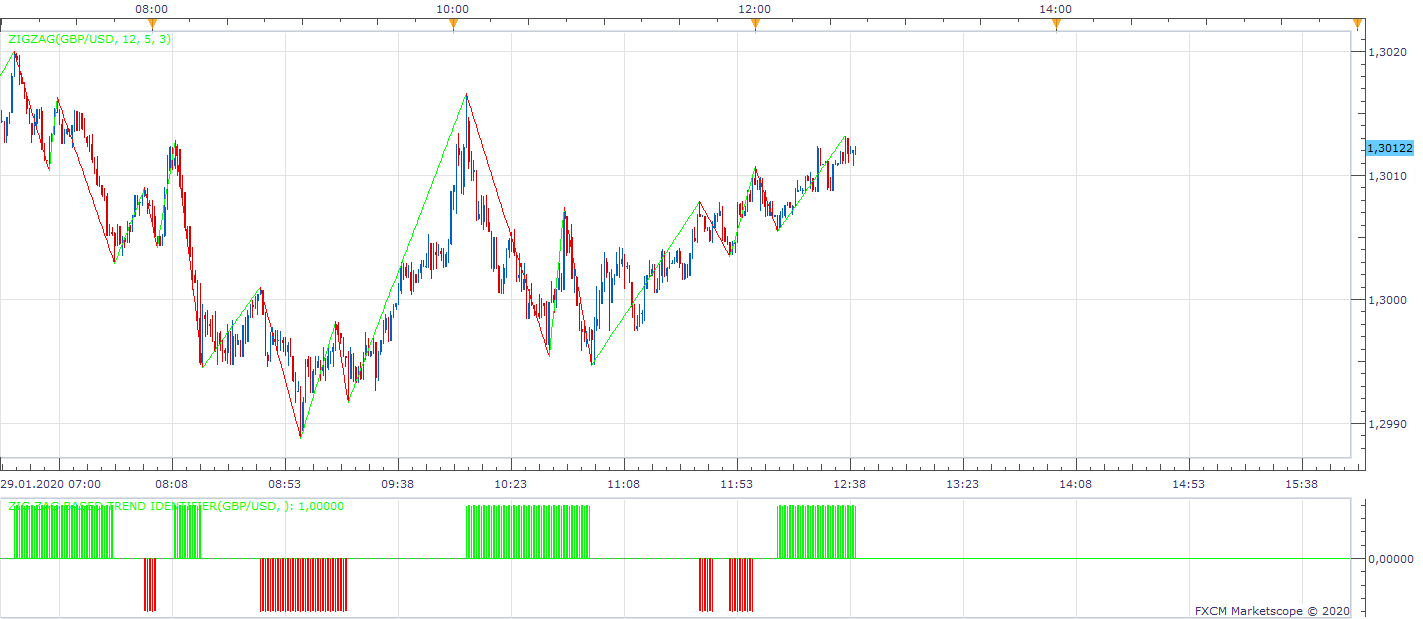Click the 13:23 time axis label
The height and width of the screenshot is (619, 1423).
pos(963,483)
